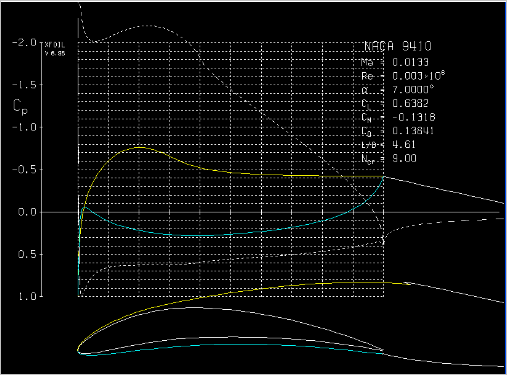Click the "NACA 9410" airfoil title
The height and width of the screenshot is (375, 508).
(x=398, y=46)
